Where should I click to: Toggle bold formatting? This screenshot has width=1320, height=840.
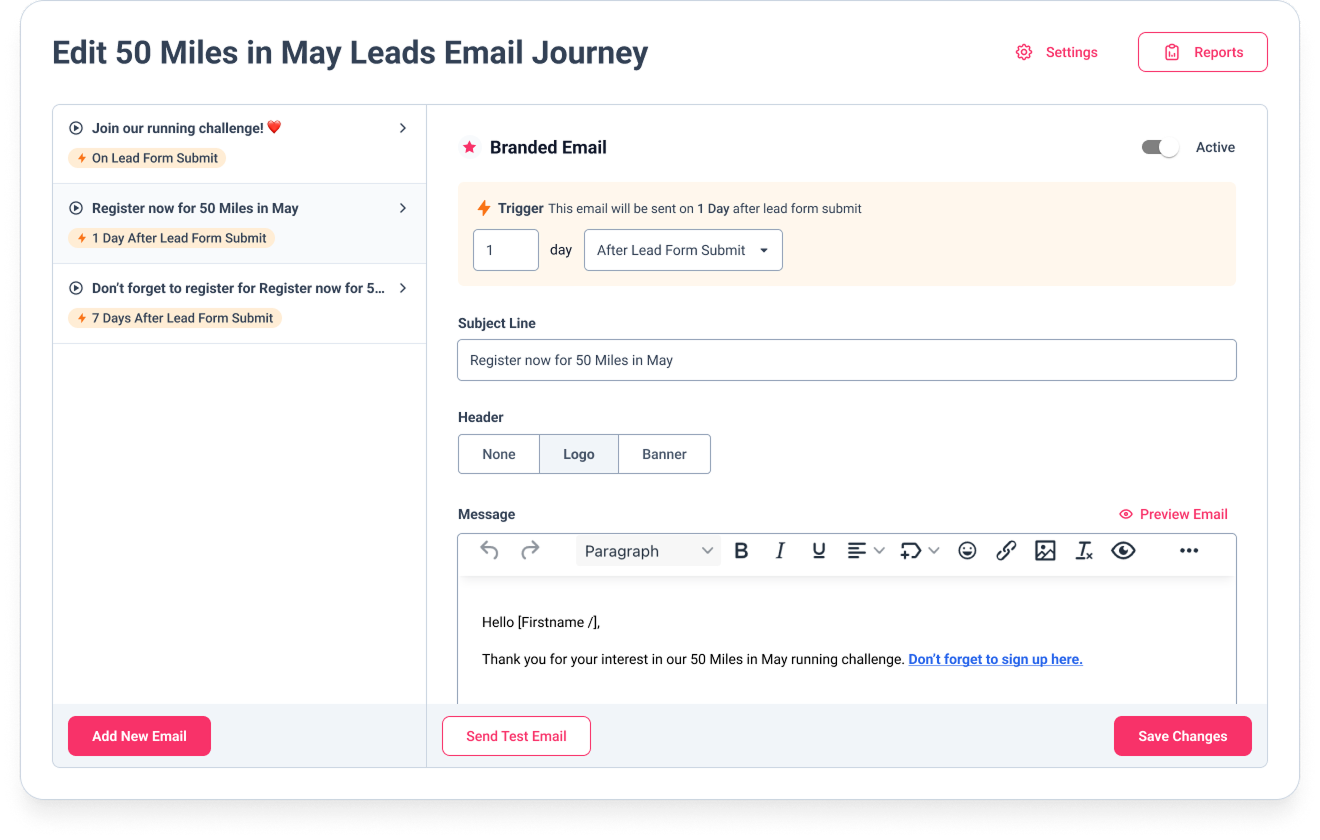pos(741,551)
